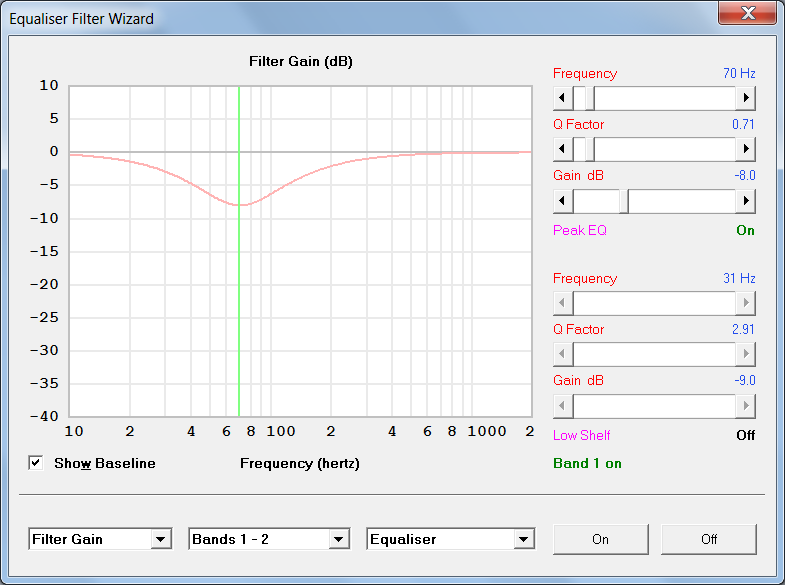Click the Band 1 Frequency slider thumb
This screenshot has height=585, width=785.
point(590,98)
